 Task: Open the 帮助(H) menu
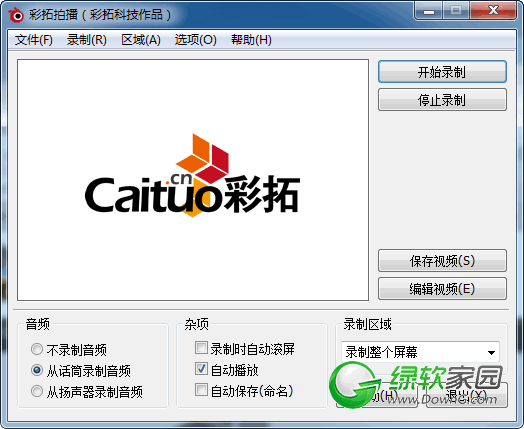tap(251, 40)
